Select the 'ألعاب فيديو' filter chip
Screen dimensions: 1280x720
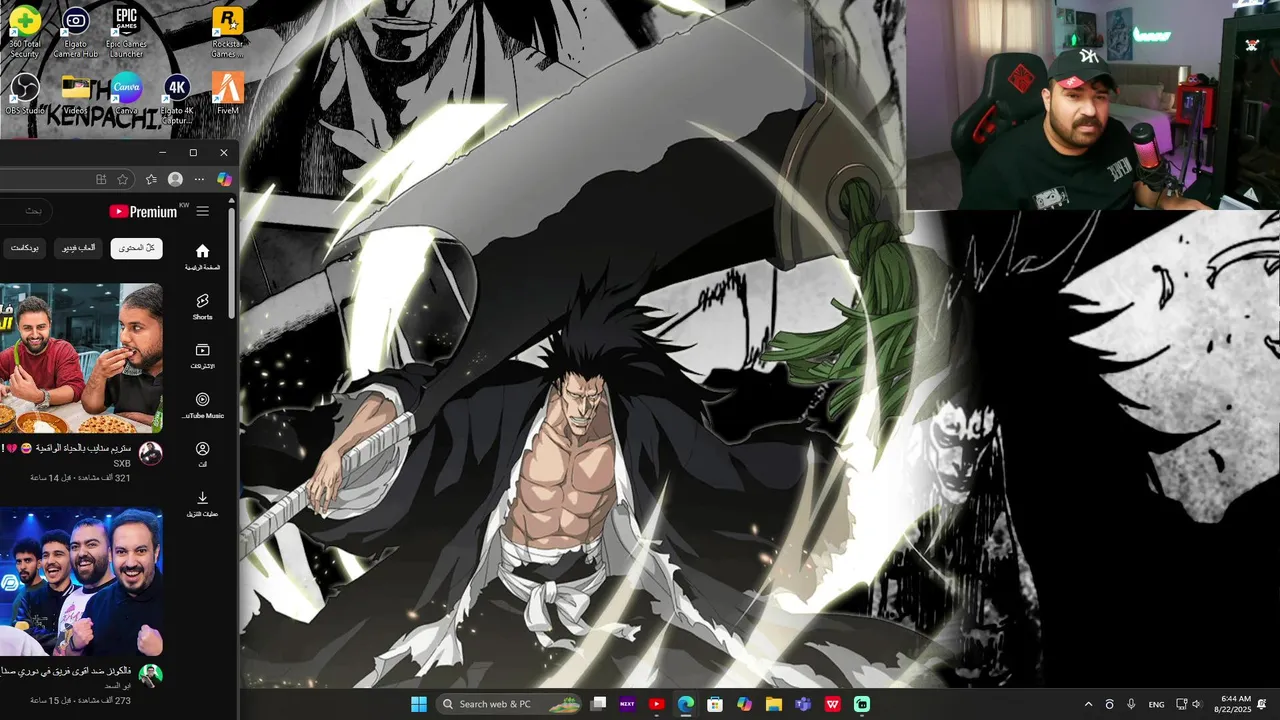79,248
